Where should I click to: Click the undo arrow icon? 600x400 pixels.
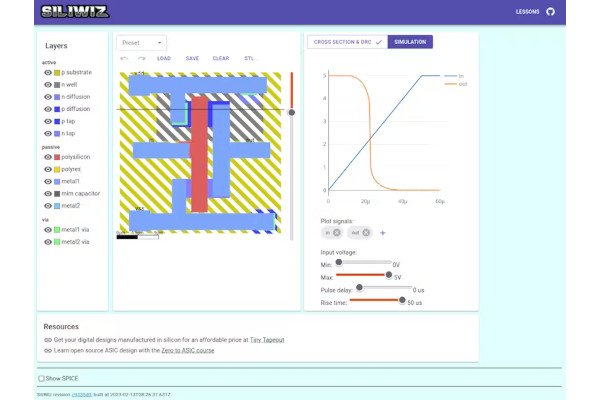pyautogui.click(x=124, y=59)
